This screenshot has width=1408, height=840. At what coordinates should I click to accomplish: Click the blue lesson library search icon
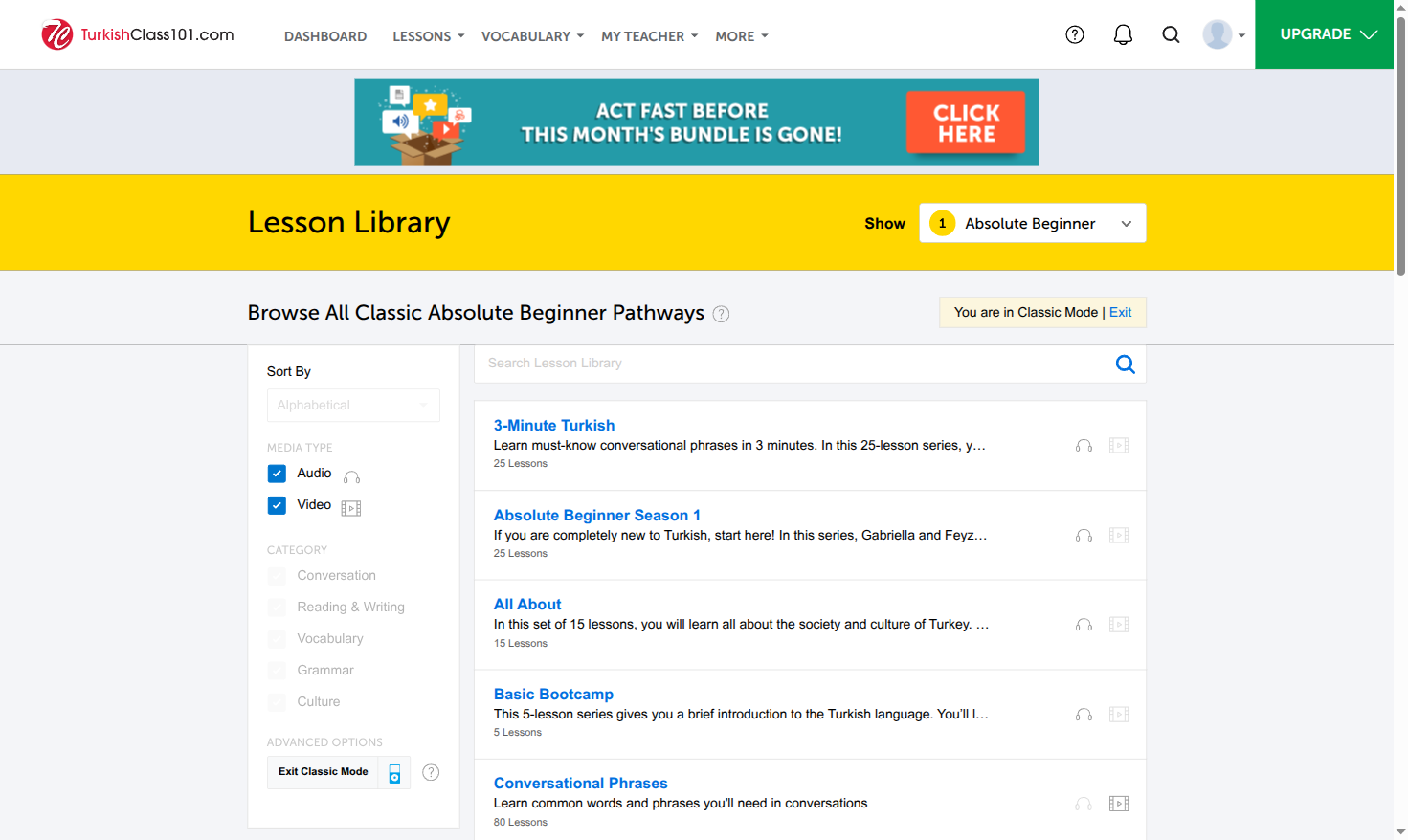click(x=1126, y=364)
